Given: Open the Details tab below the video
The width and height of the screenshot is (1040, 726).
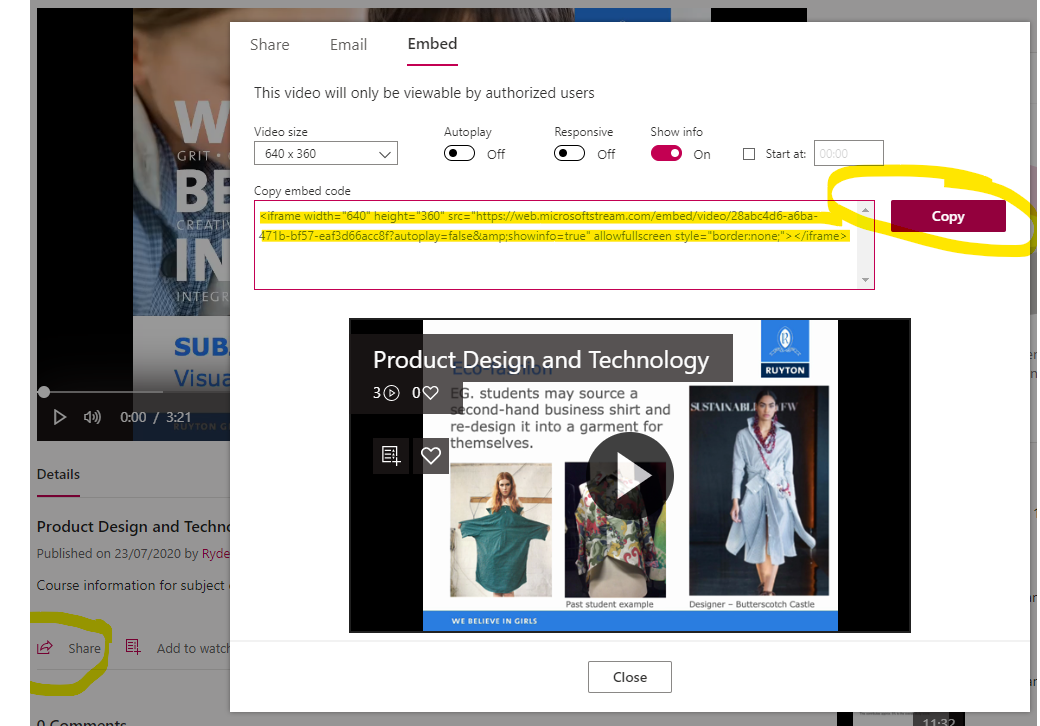Looking at the screenshot, I should [58, 475].
